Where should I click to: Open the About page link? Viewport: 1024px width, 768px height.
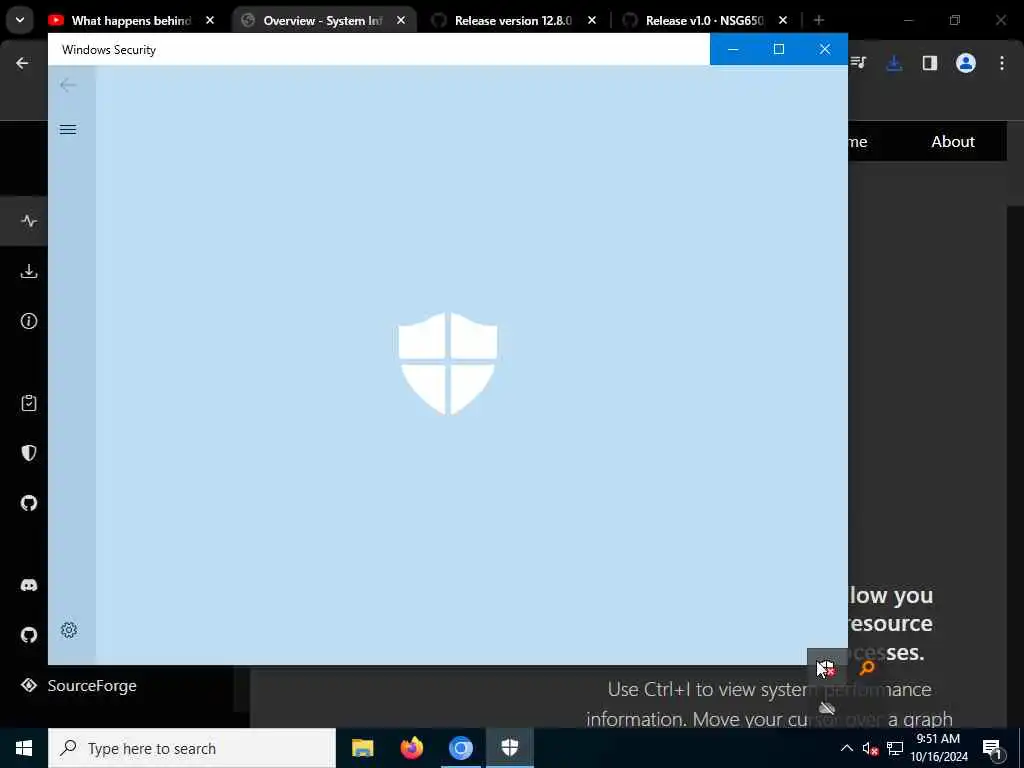(x=953, y=142)
